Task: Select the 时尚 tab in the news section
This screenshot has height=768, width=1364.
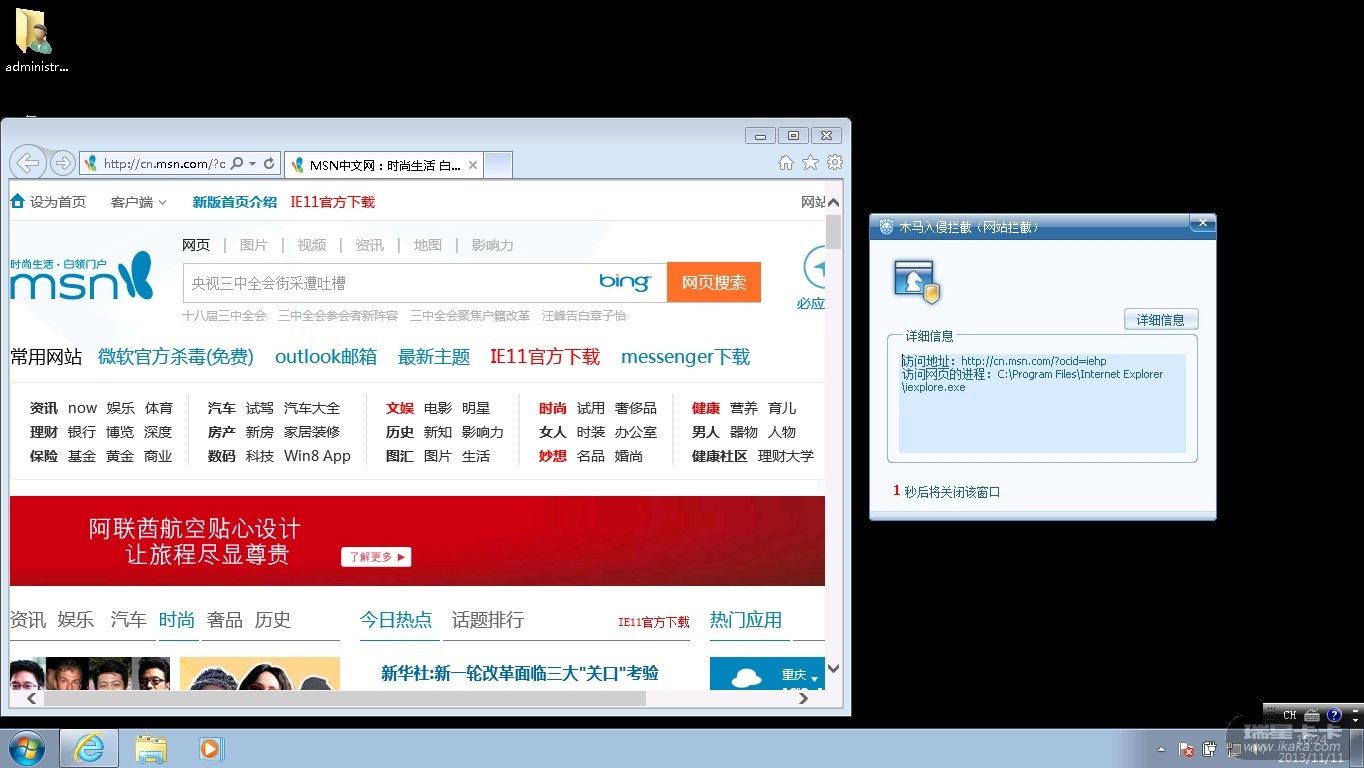Action: (177, 620)
